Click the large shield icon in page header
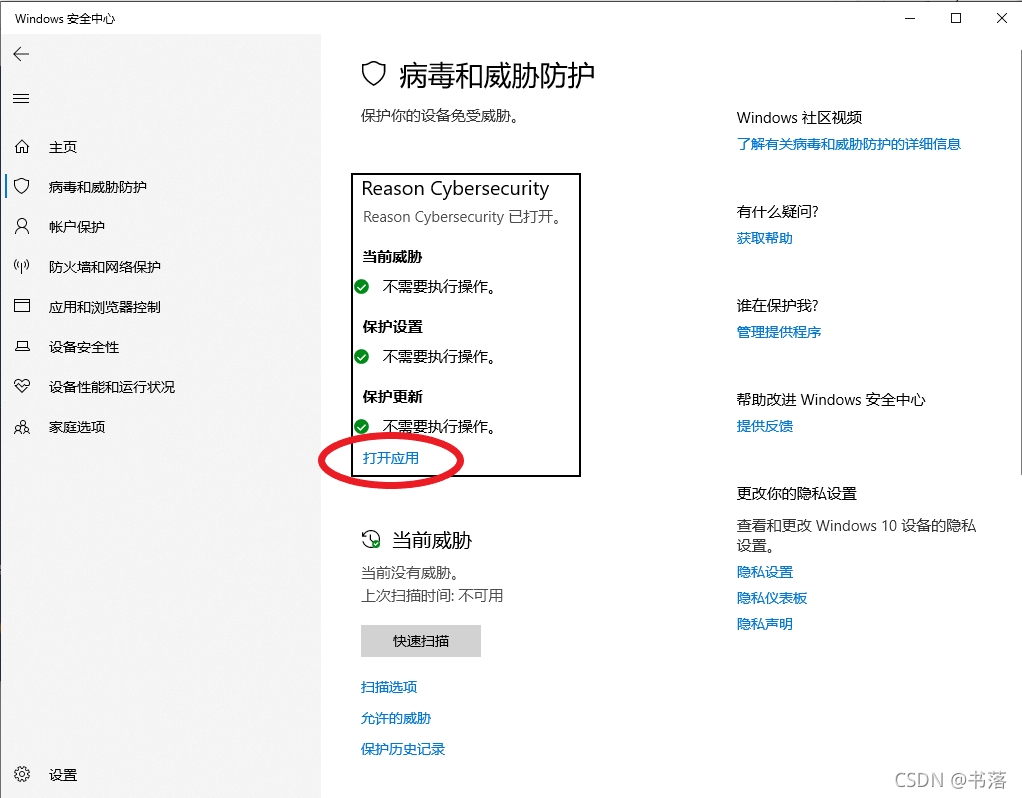The width and height of the screenshot is (1022, 798). click(x=373, y=74)
